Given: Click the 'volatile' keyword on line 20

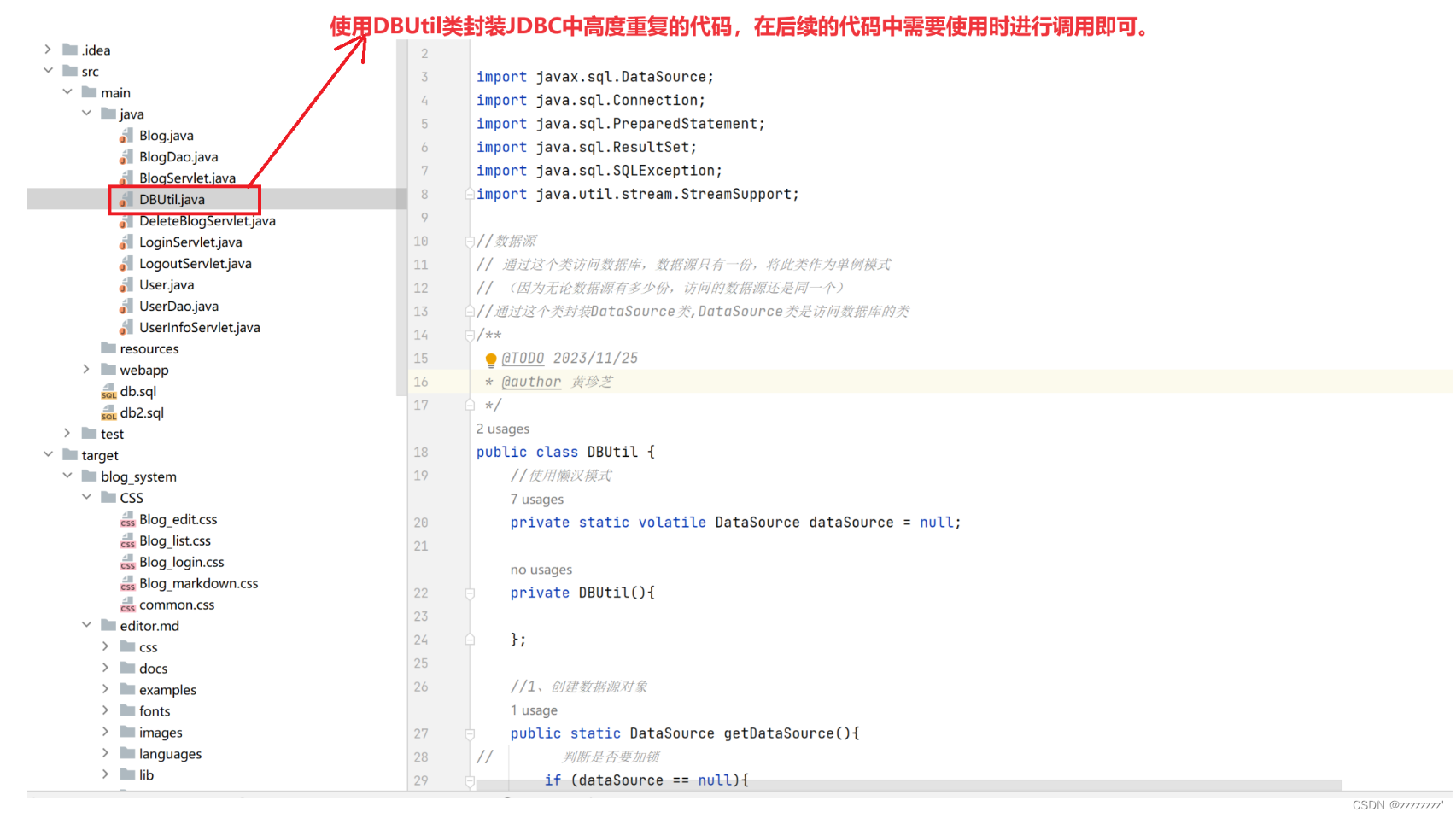Looking at the screenshot, I should point(672,523).
